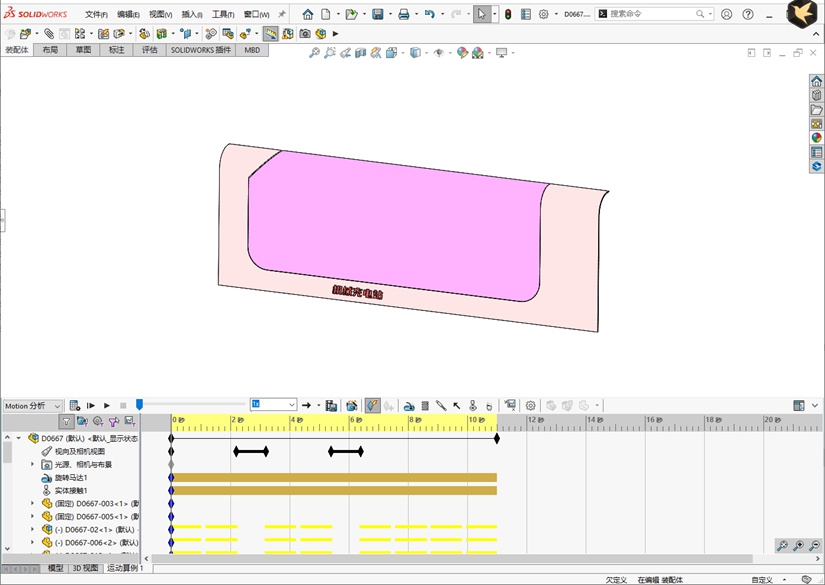
Task: Click the Calculate motion study icon
Action: point(75,406)
